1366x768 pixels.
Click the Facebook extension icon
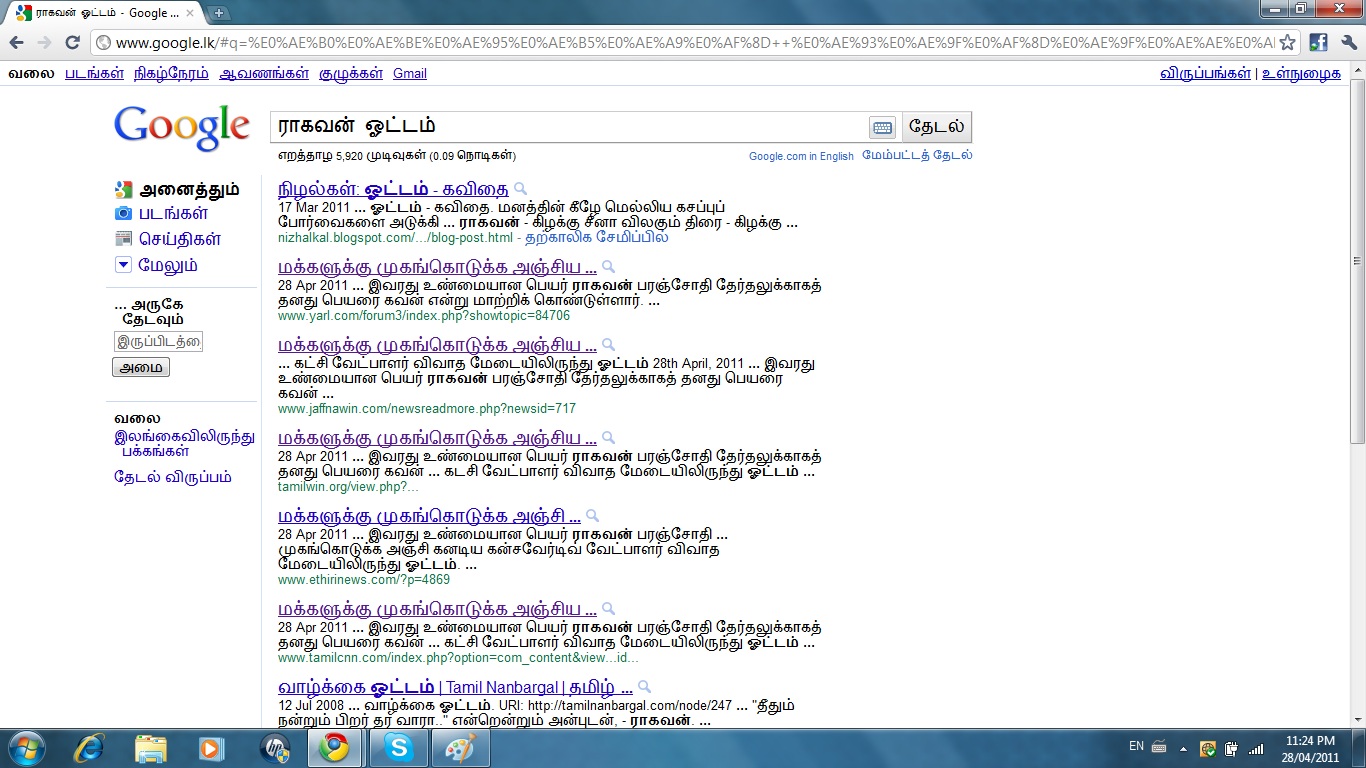click(x=1318, y=42)
